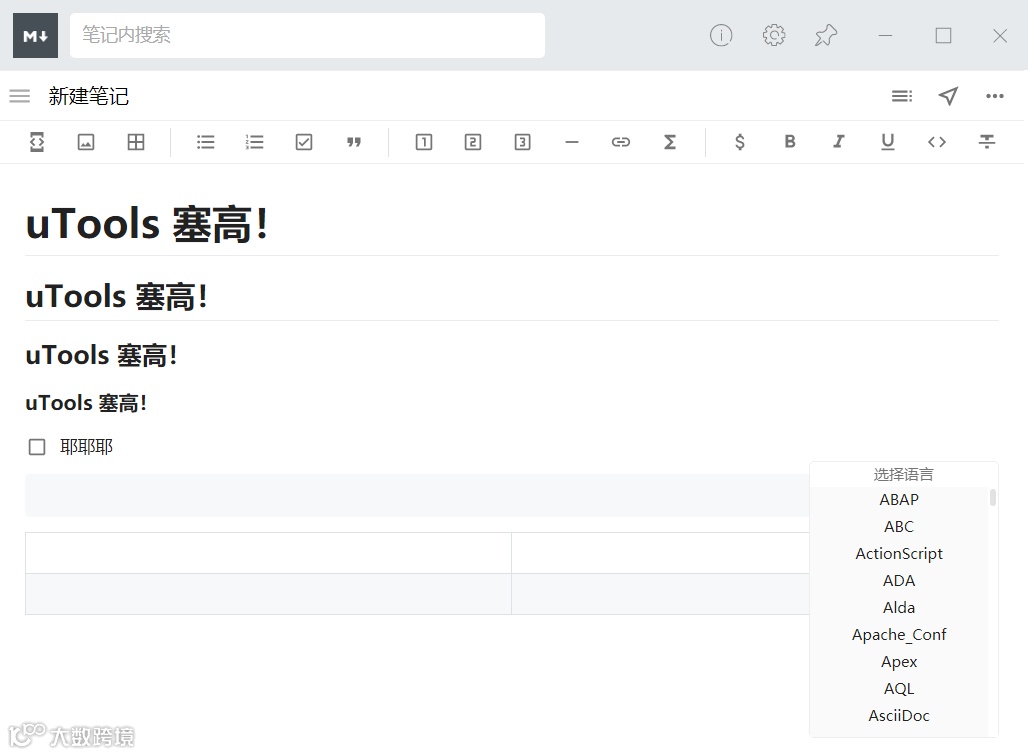
Task: Click the first table cell
Action: coord(268,553)
